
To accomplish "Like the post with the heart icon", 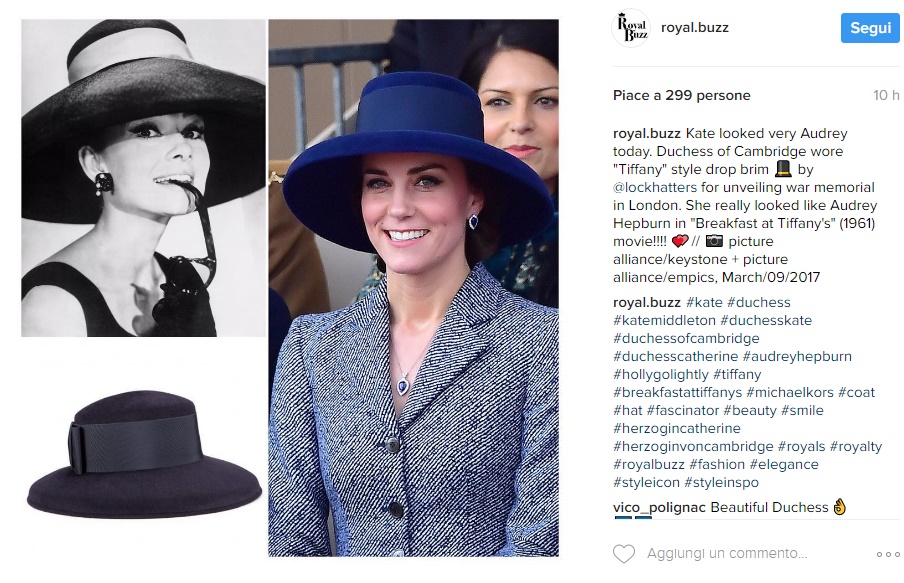I will tap(624, 554).
